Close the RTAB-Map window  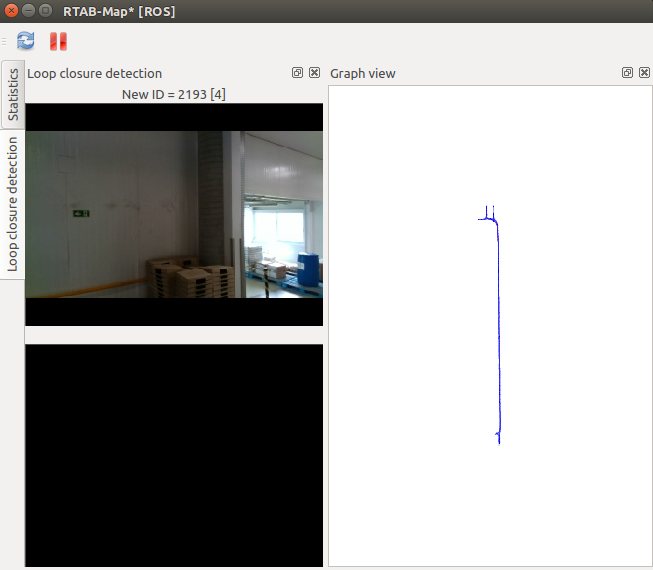(x=11, y=10)
